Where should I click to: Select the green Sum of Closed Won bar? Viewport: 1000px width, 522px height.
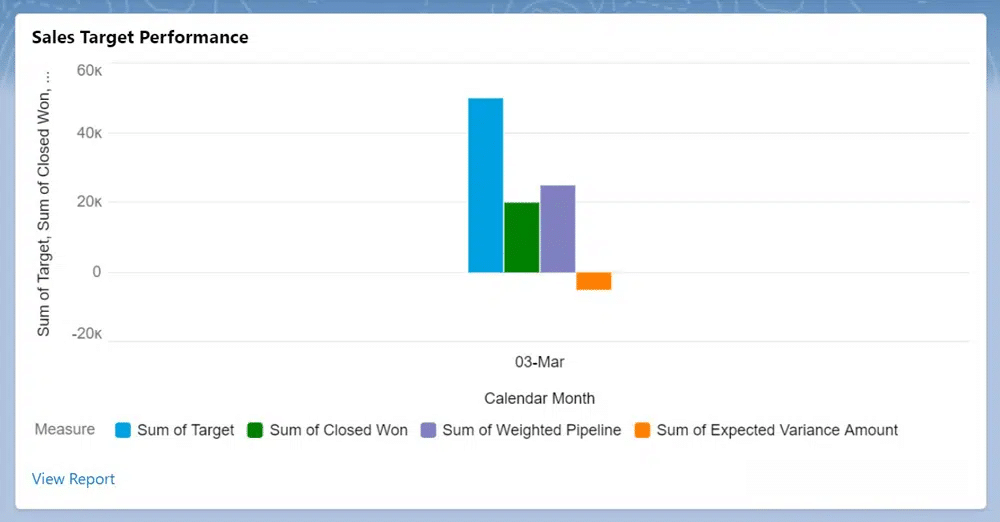point(521,237)
